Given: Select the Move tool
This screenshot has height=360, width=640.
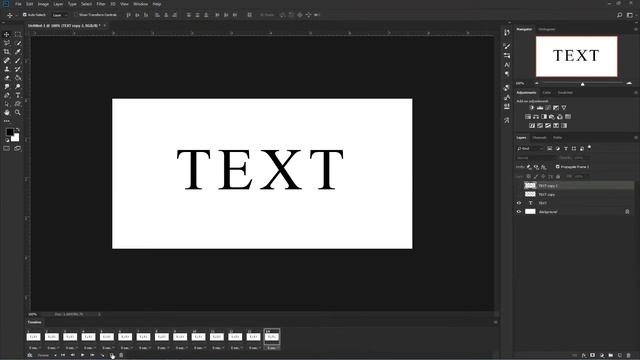Looking at the screenshot, I should (x=7, y=35).
